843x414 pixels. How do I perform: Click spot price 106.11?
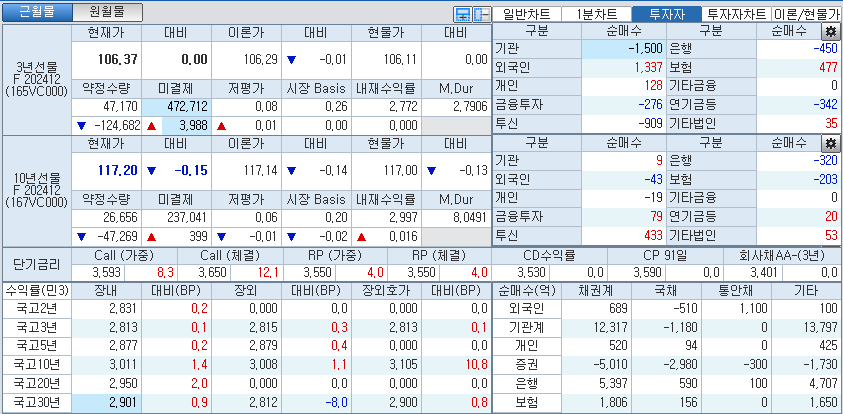click(400, 59)
